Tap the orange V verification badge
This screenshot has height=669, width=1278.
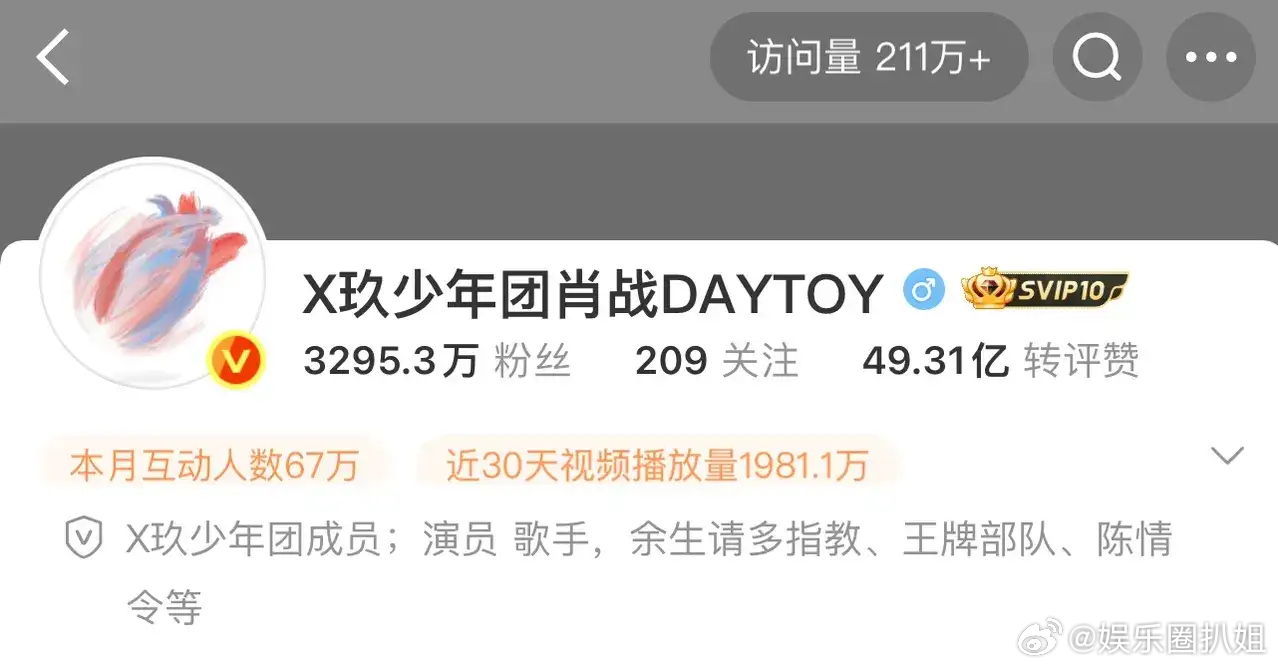click(235, 361)
